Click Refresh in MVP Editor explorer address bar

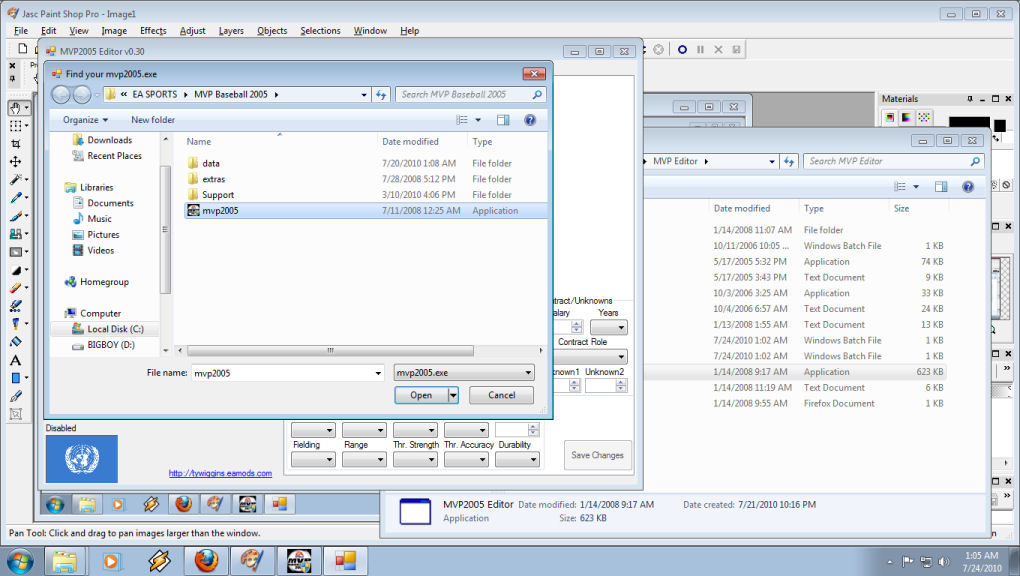789,161
